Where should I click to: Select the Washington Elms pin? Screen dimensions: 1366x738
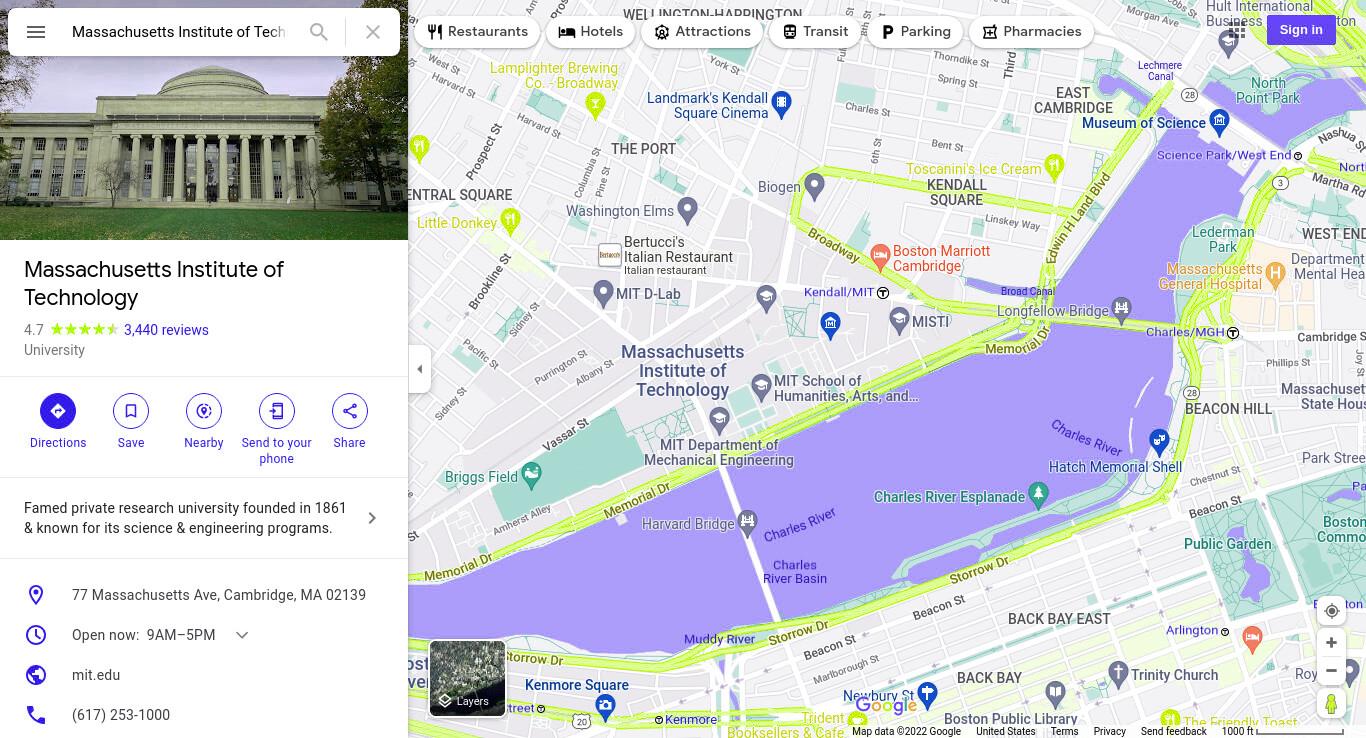click(687, 209)
